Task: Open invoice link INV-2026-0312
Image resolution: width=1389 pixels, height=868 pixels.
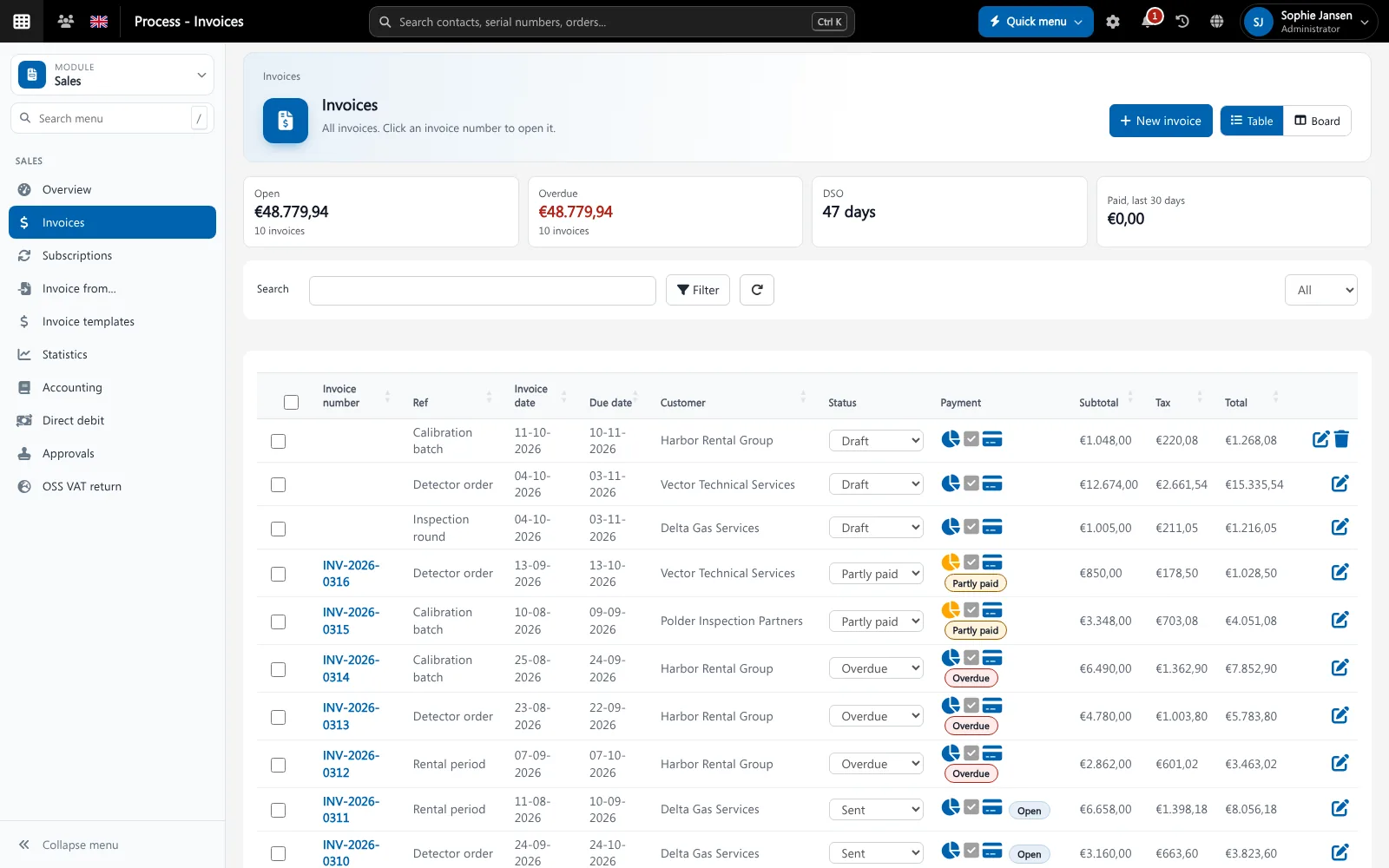Action: (351, 764)
